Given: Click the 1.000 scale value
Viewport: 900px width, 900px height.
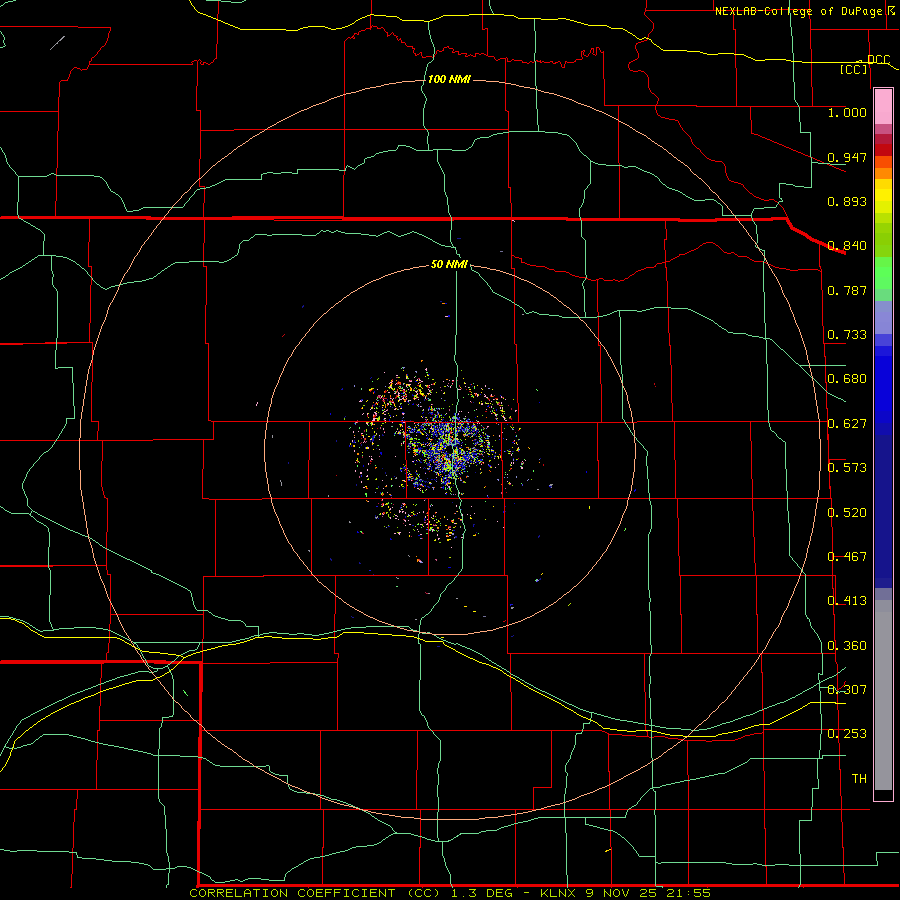Looking at the screenshot, I should pyautogui.click(x=847, y=112).
